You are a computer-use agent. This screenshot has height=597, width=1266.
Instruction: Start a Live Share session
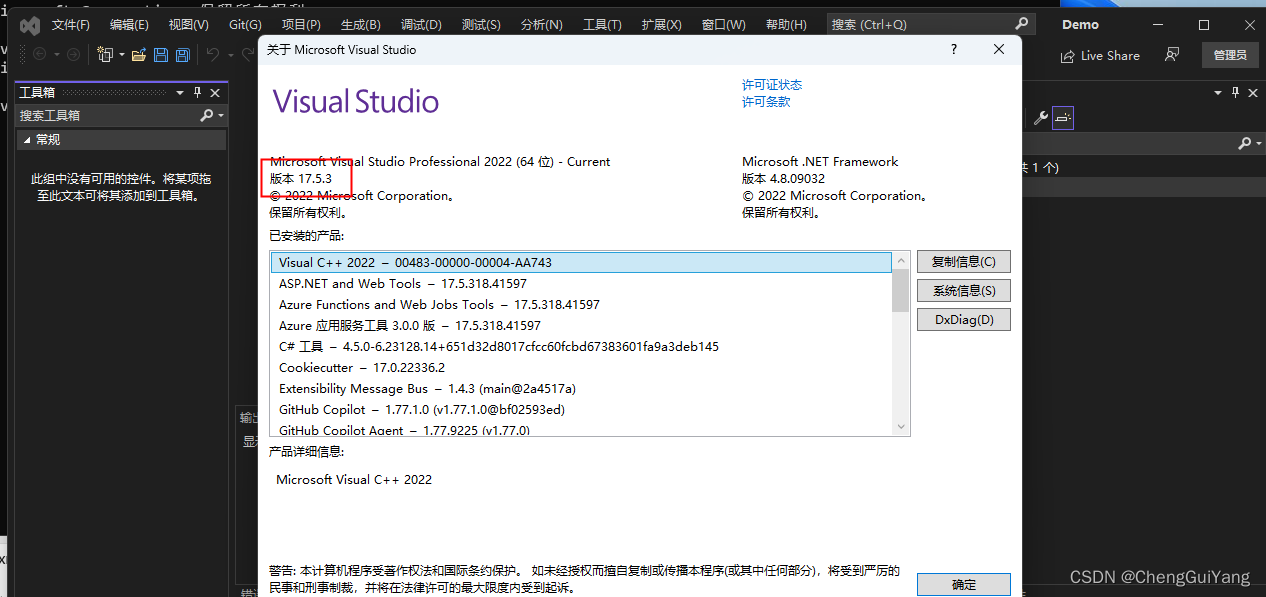point(1100,56)
